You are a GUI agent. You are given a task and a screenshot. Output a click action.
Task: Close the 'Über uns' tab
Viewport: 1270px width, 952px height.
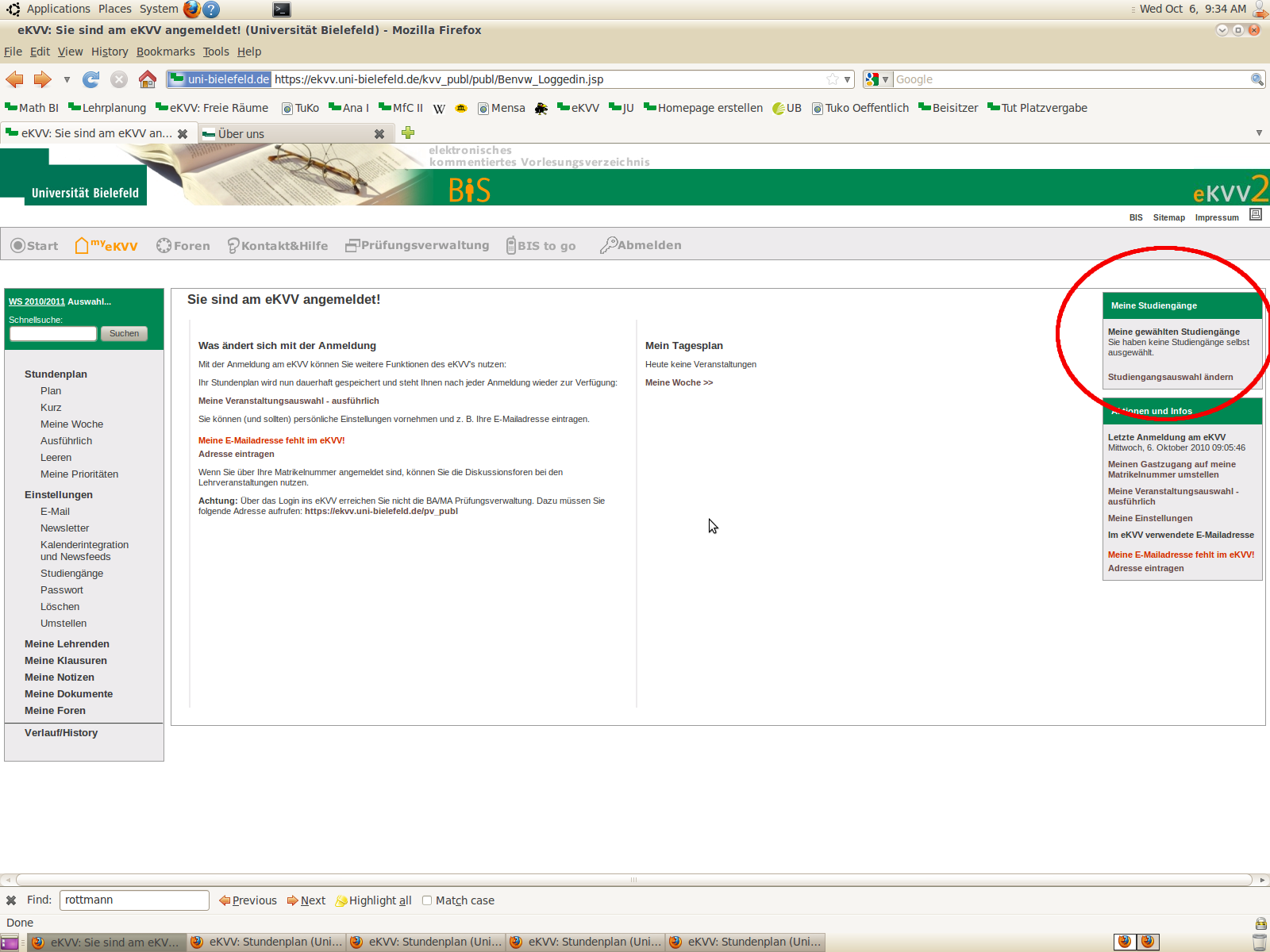[x=379, y=134]
